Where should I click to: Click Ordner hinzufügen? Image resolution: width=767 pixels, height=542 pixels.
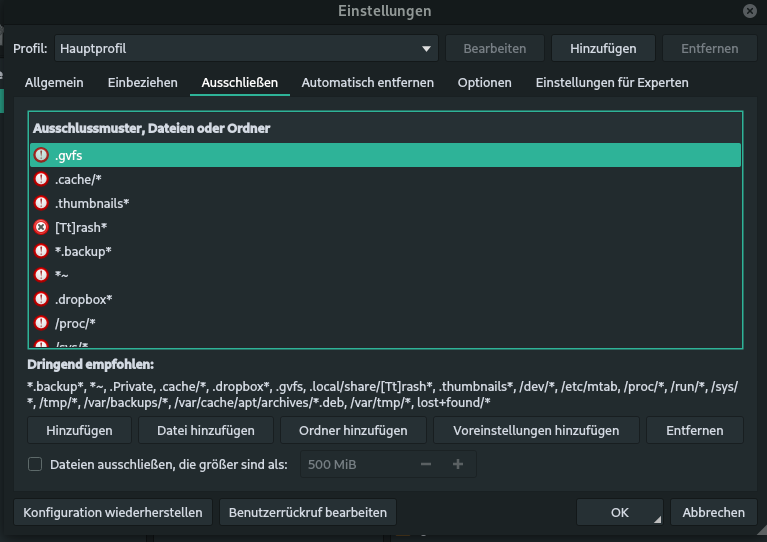tap(353, 430)
